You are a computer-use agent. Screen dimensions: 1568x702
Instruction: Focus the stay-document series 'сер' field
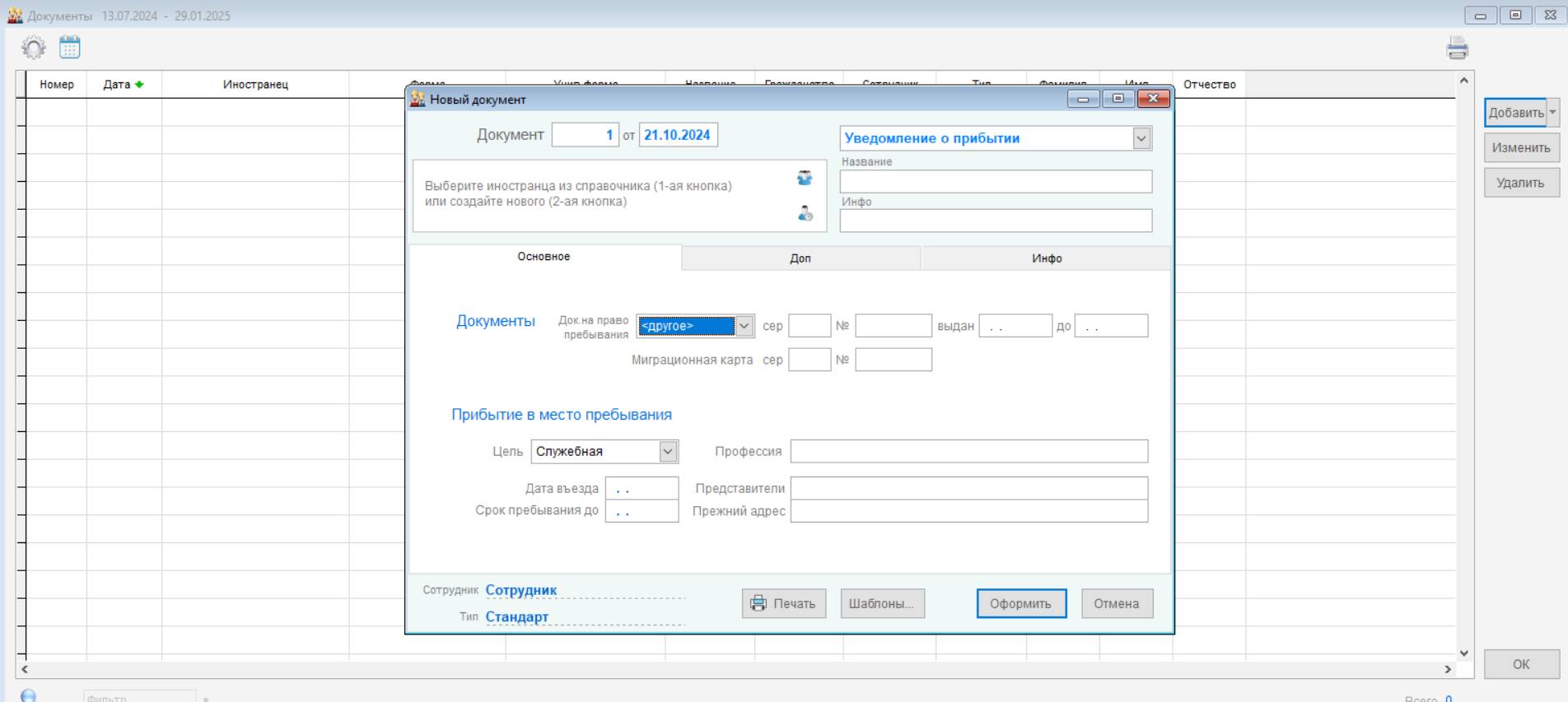coord(810,326)
